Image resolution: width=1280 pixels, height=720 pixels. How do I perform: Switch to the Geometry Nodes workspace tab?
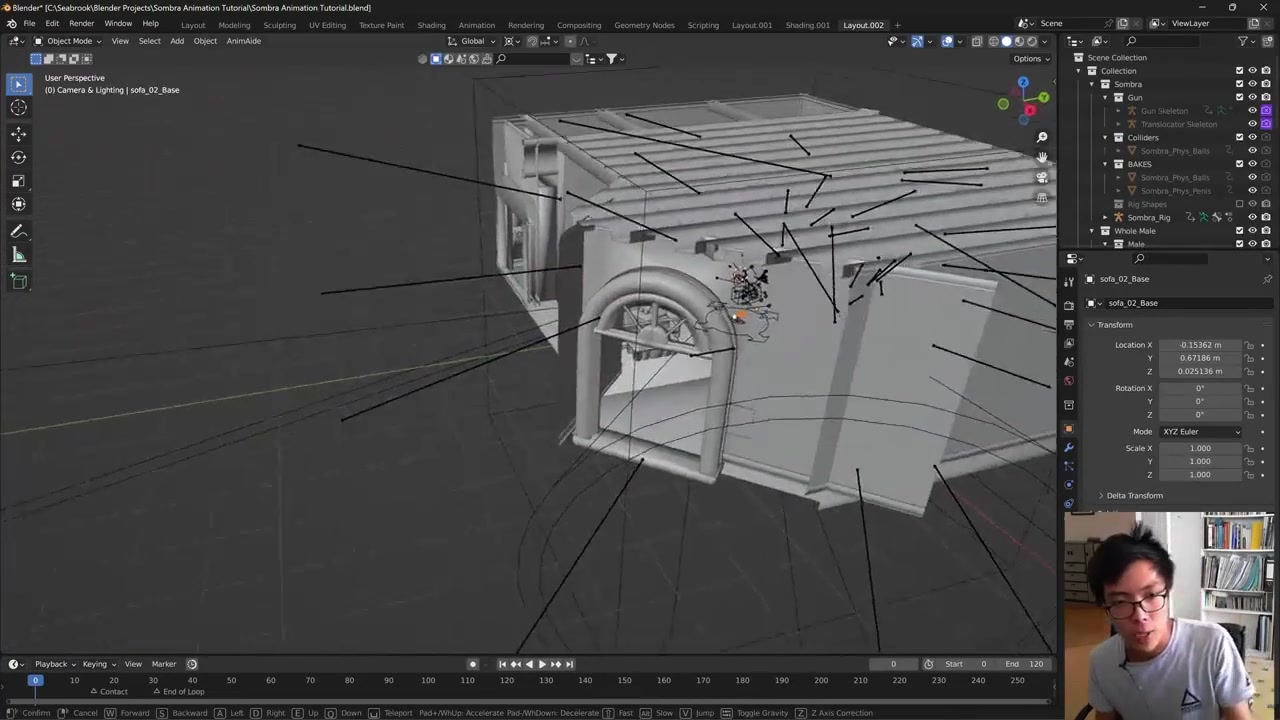click(644, 25)
